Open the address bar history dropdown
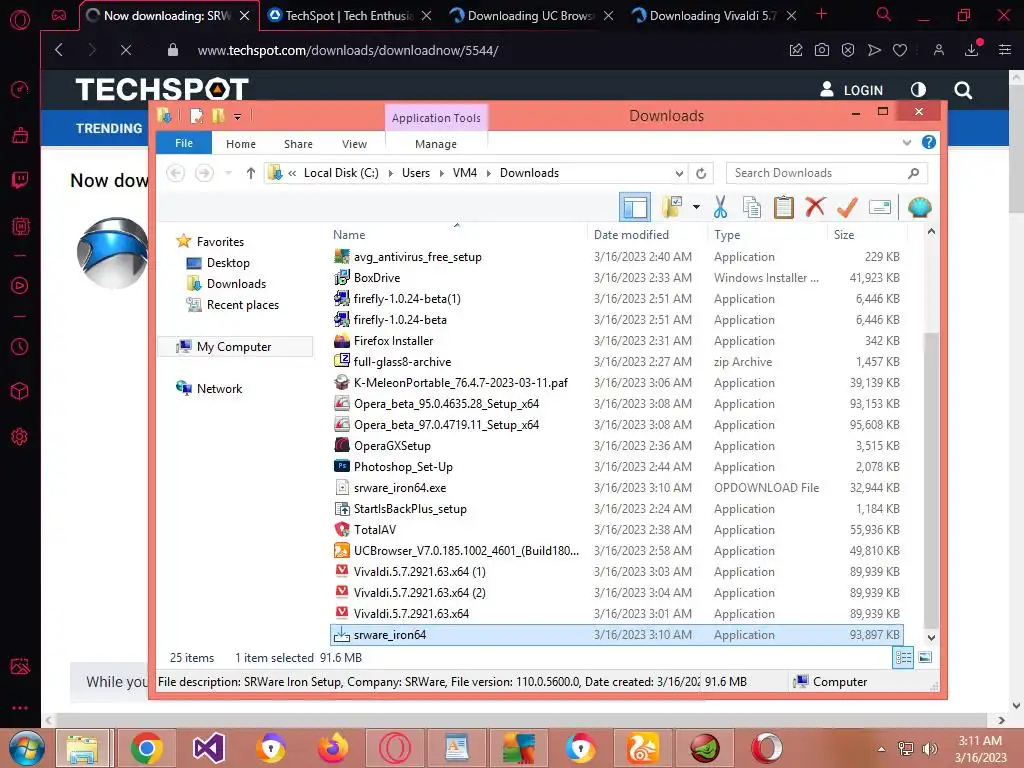This screenshot has height=768, width=1024. click(679, 173)
